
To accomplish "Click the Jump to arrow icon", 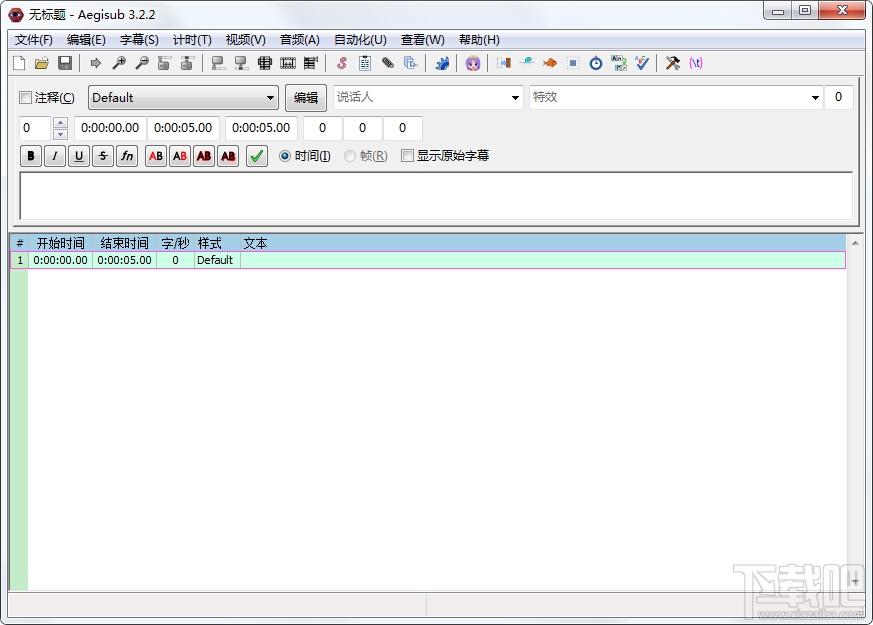I will pos(96,63).
